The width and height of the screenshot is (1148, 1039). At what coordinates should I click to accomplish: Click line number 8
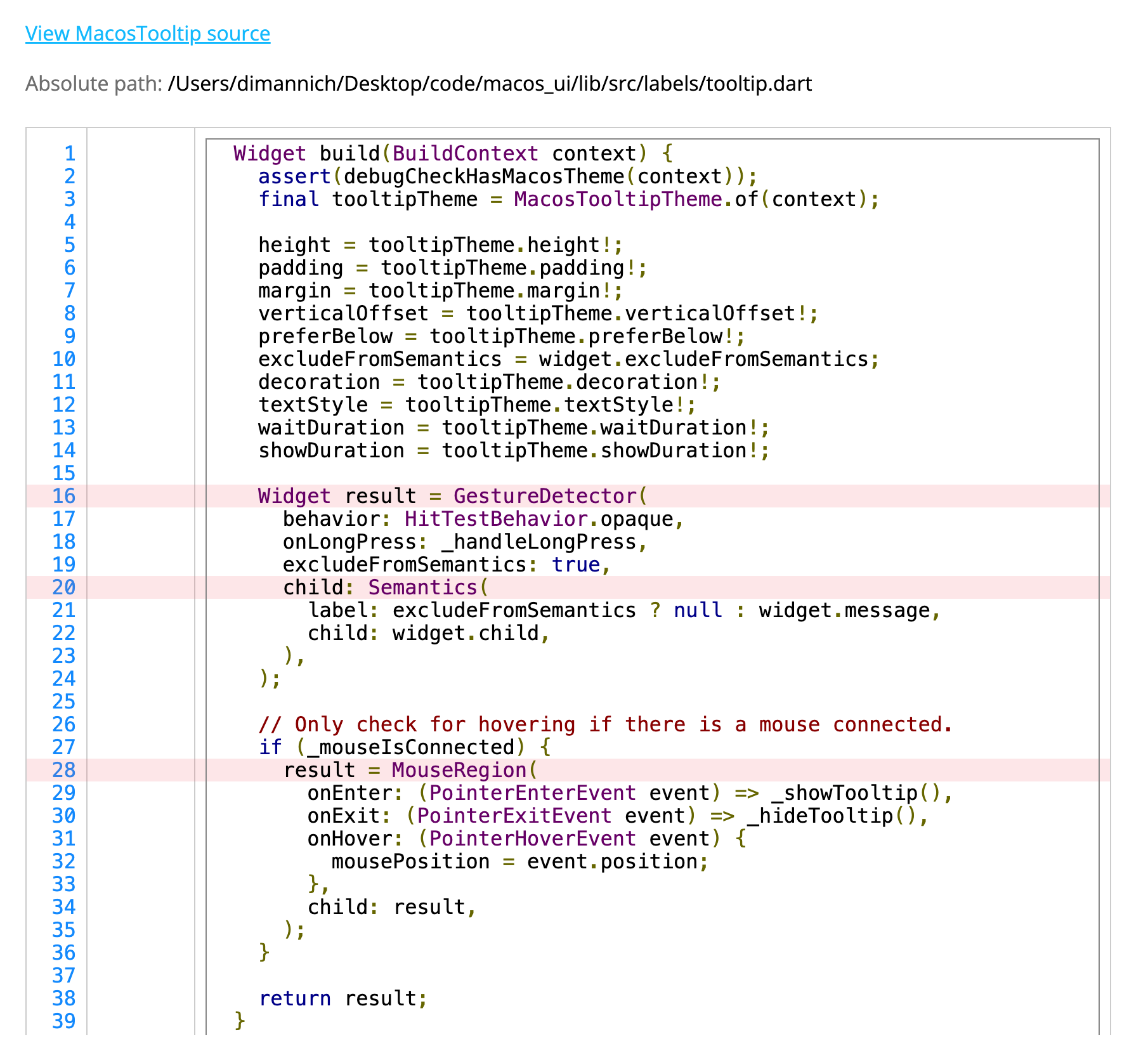[x=70, y=313]
